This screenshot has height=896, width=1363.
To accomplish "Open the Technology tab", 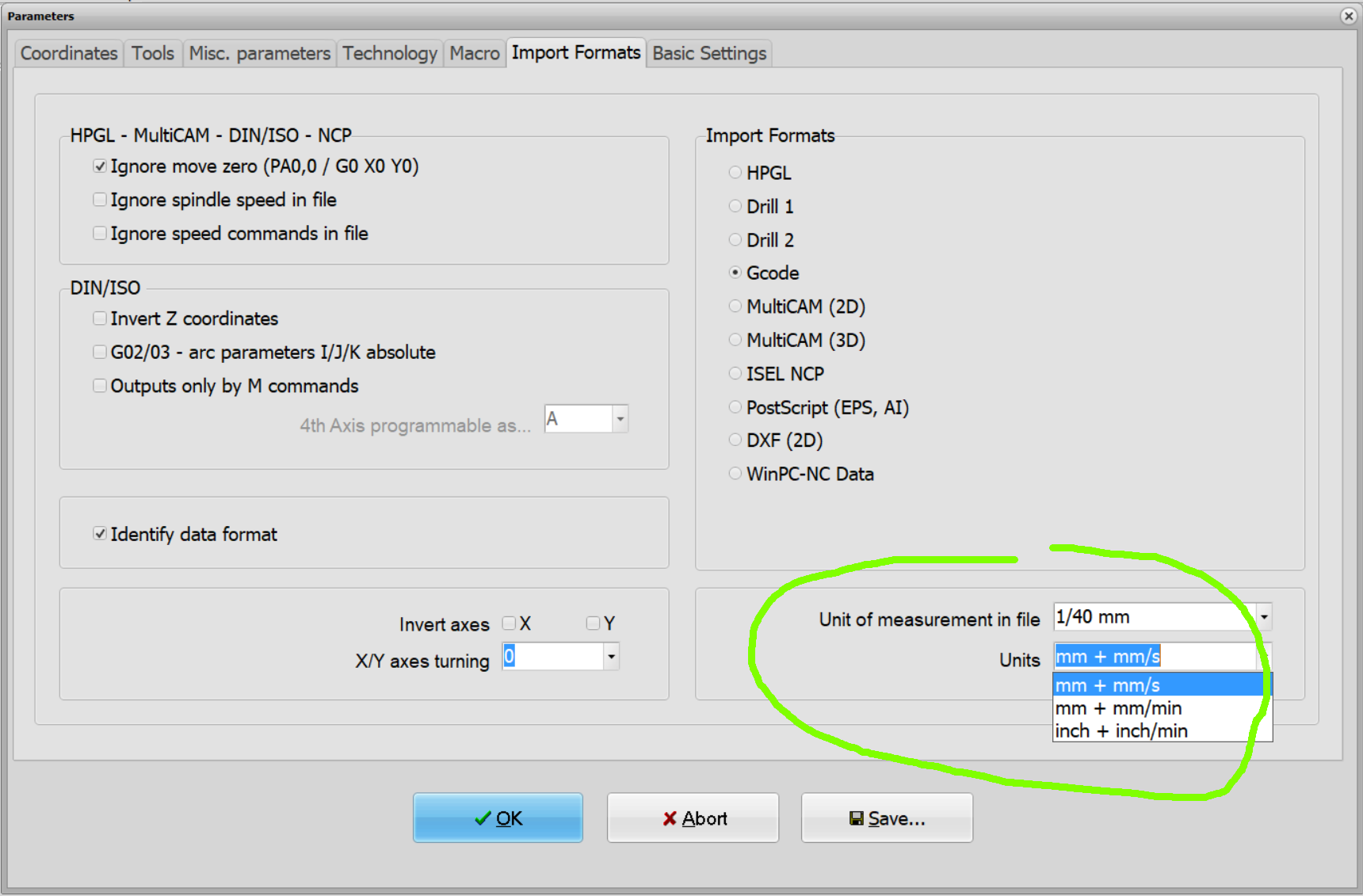I will [389, 53].
